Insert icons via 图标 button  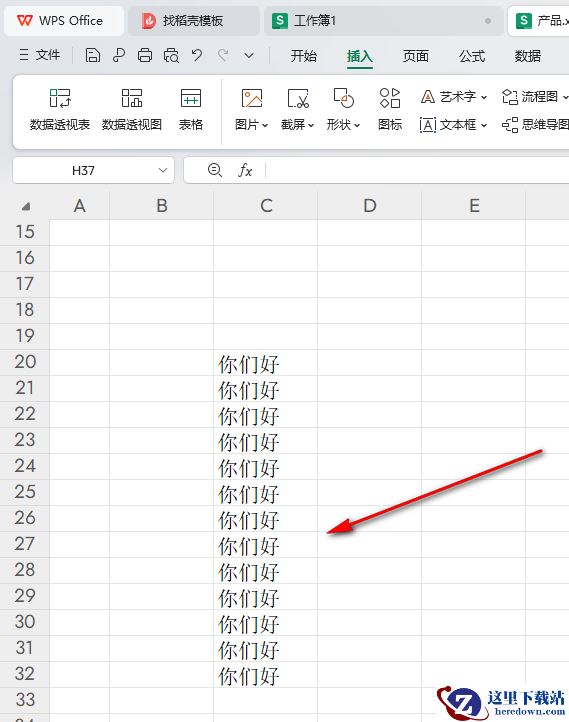(x=390, y=110)
